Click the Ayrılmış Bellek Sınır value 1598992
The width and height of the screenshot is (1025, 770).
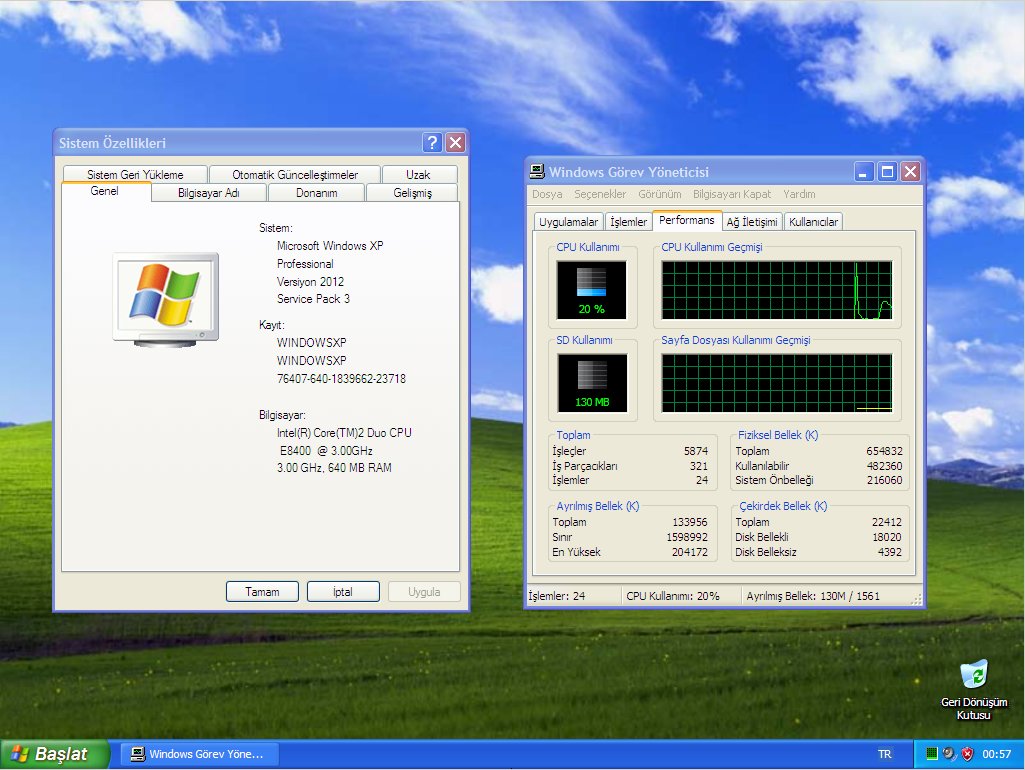point(686,537)
